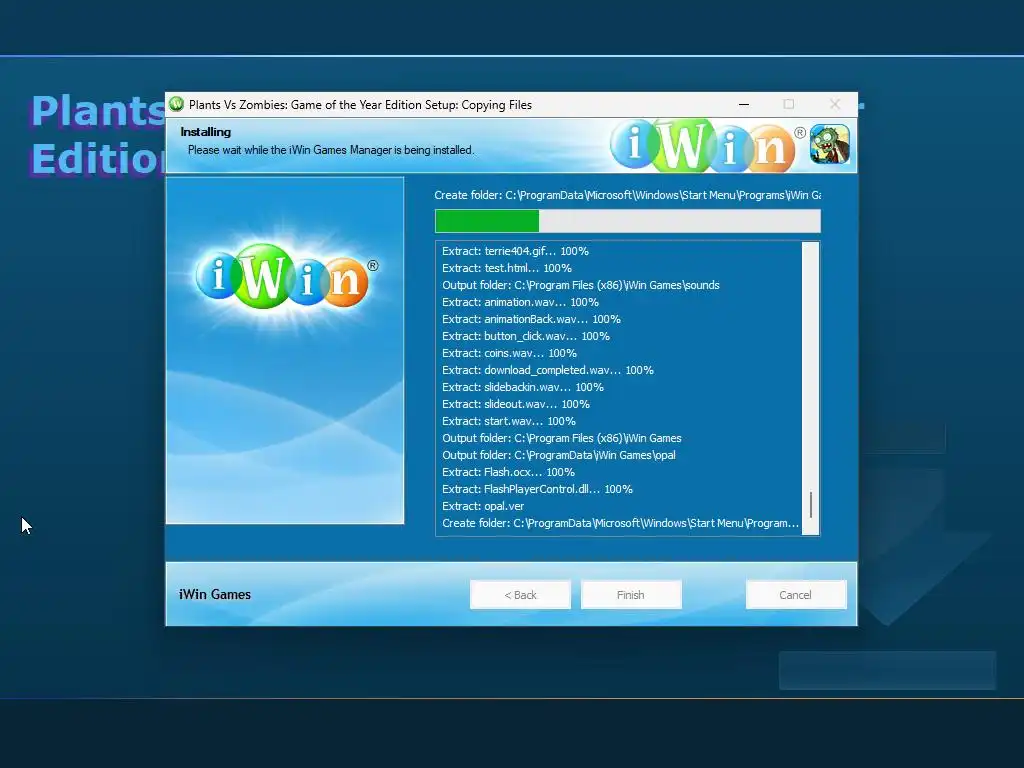This screenshot has height=768, width=1024.
Task: Click the zombie game icon in the header
Action: tap(829, 144)
